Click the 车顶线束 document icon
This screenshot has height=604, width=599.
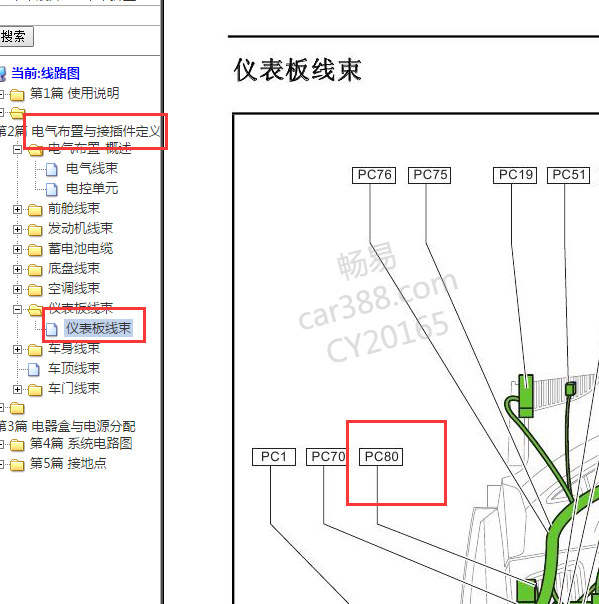(x=34, y=369)
